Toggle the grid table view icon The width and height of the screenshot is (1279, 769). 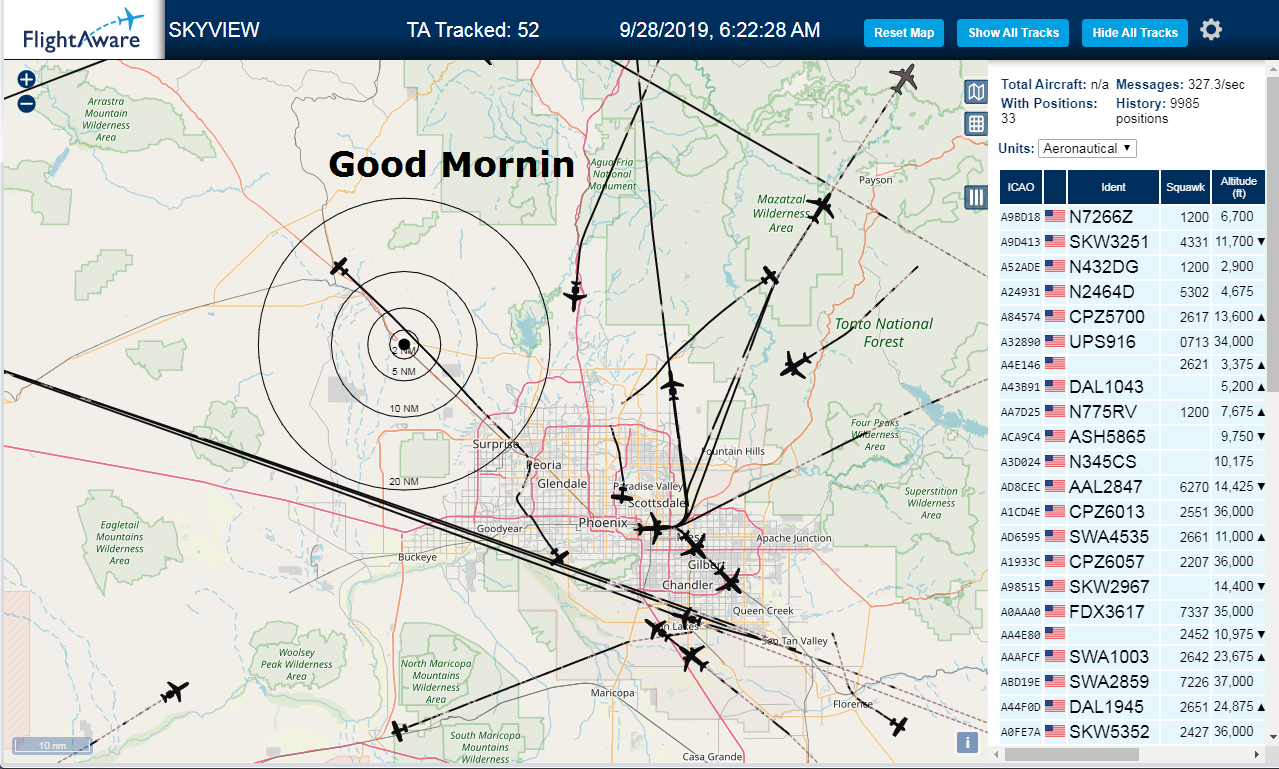[975, 124]
